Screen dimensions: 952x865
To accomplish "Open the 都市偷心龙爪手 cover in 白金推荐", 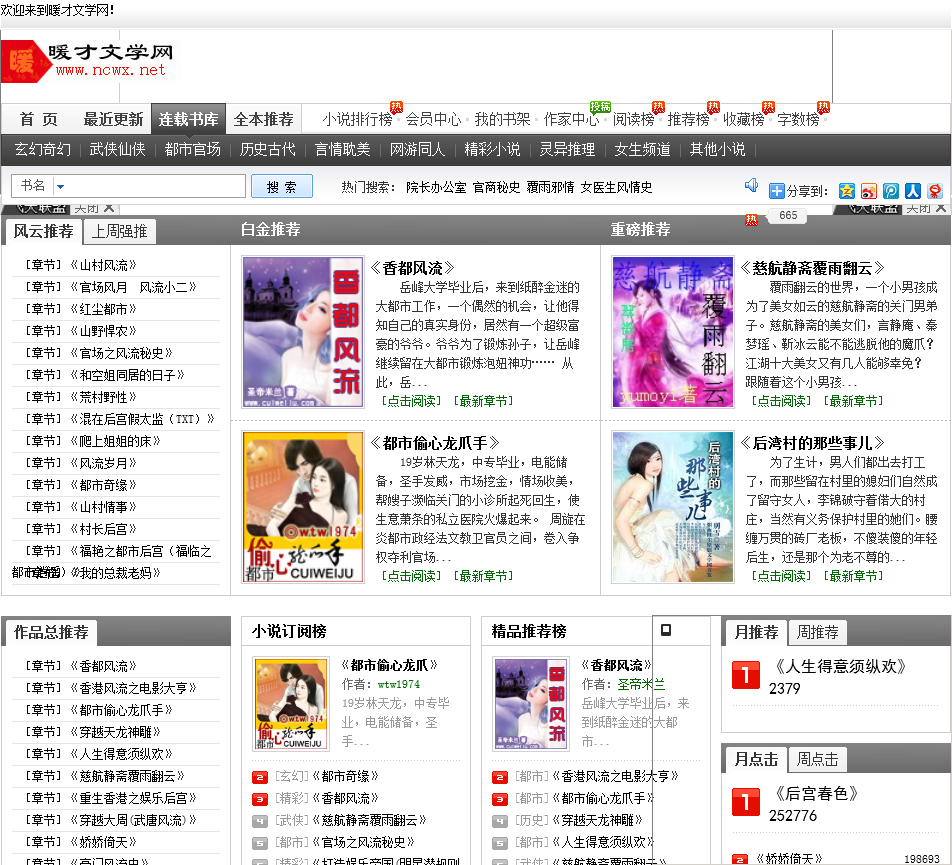I will click(303, 507).
